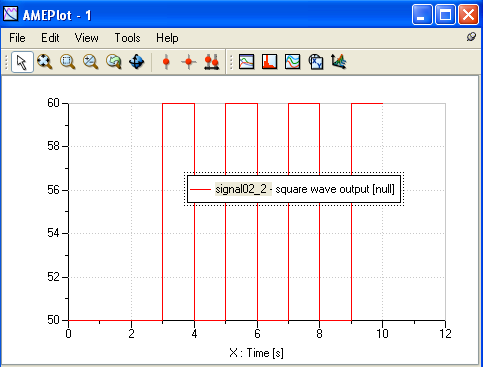
Task: Enable the crosshair cursor tool
Action: coord(189,62)
